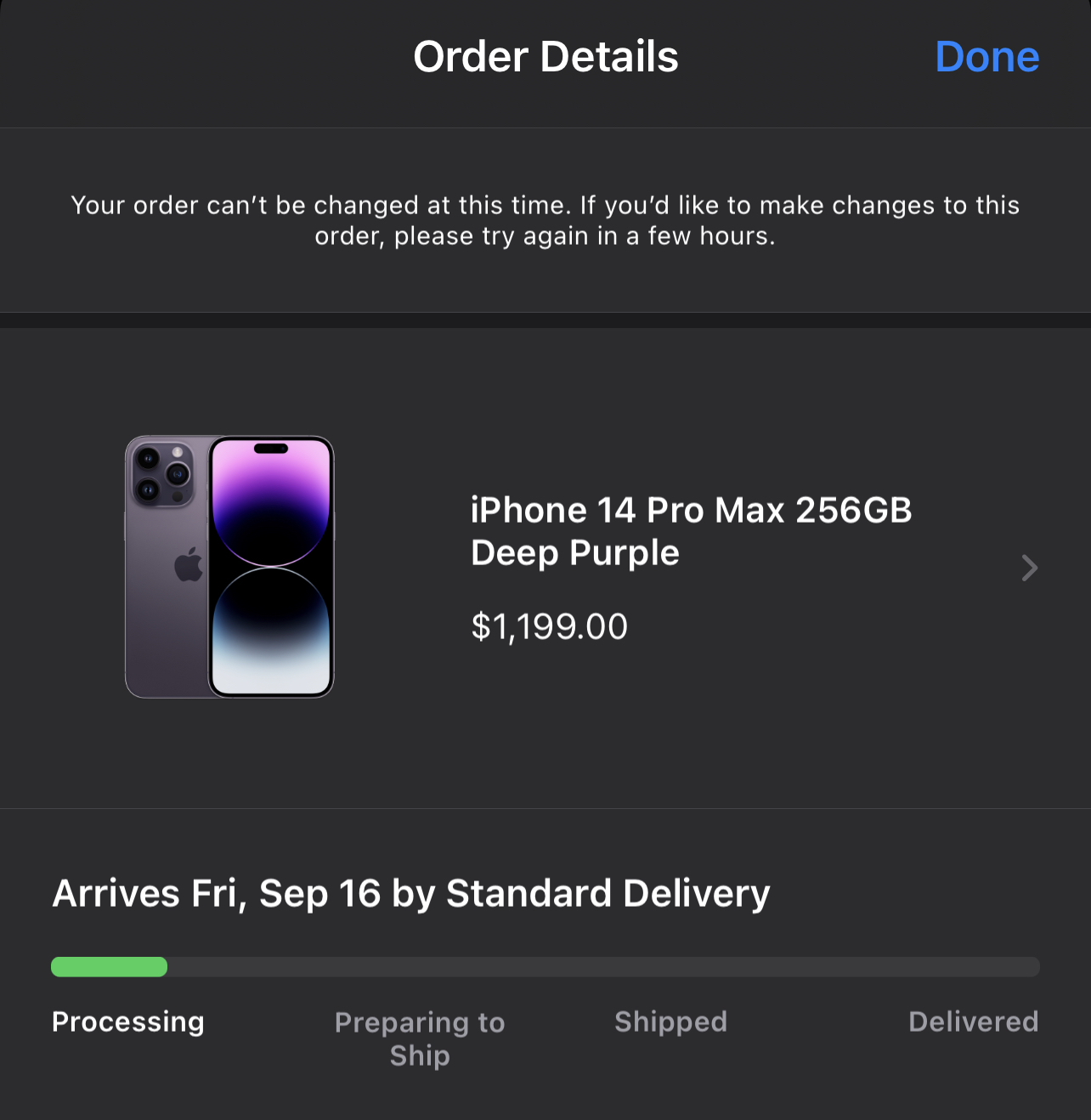Click the green Processing progress segment
Screen dimensions: 1091x1120
tap(109, 967)
